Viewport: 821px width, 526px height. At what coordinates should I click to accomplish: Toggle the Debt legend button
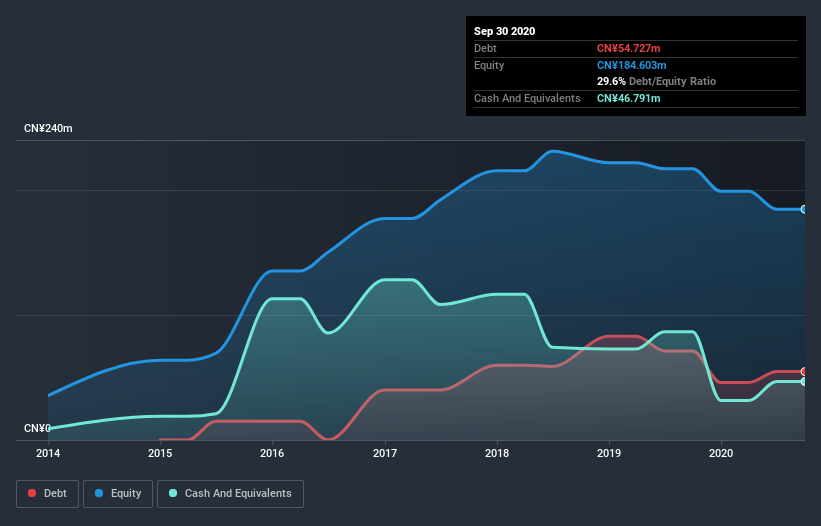[x=47, y=494]
